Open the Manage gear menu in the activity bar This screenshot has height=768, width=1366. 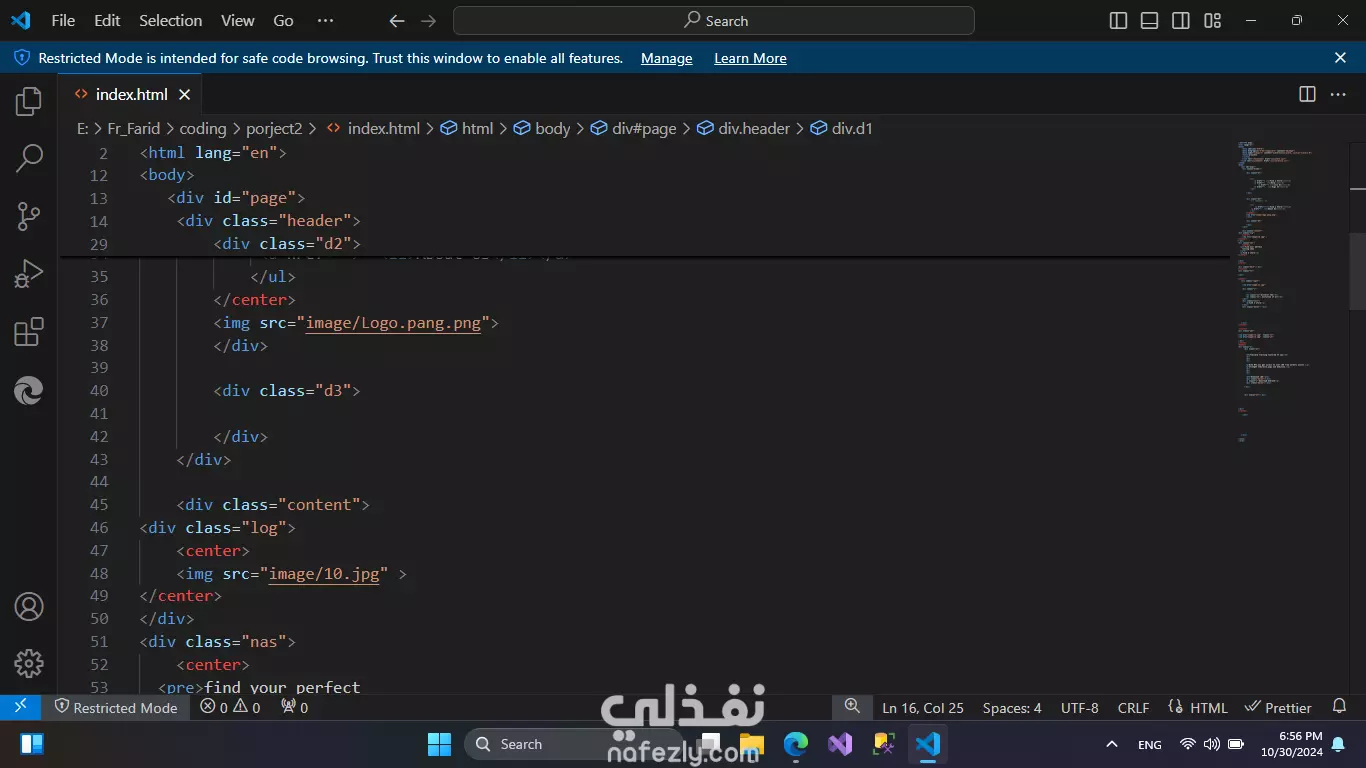29,663
